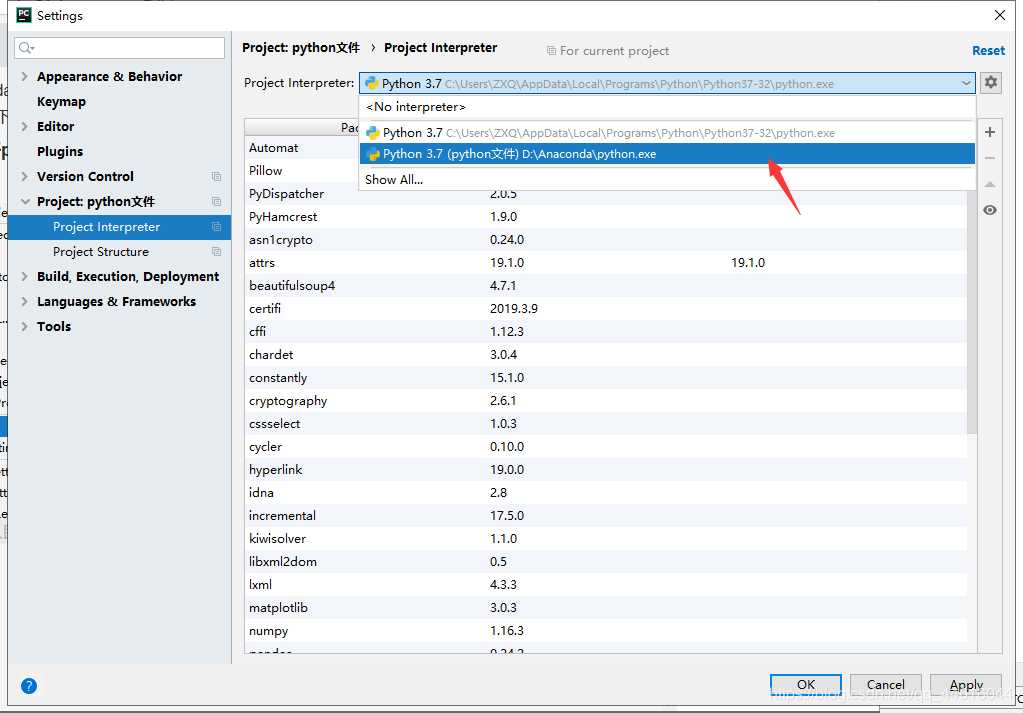This screenshot has height=713, width=1023.
Task: Select Project Structure in sidebar
Action: click(x=119, y=251)
